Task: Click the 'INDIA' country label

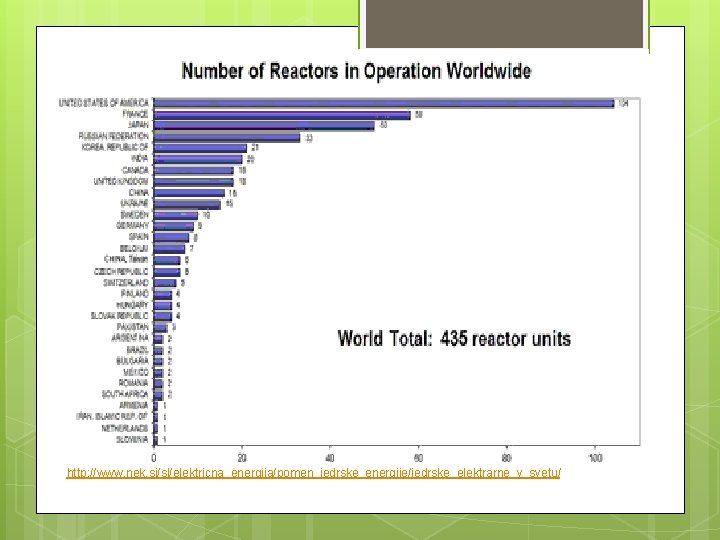Action: (x=140, y=159)
